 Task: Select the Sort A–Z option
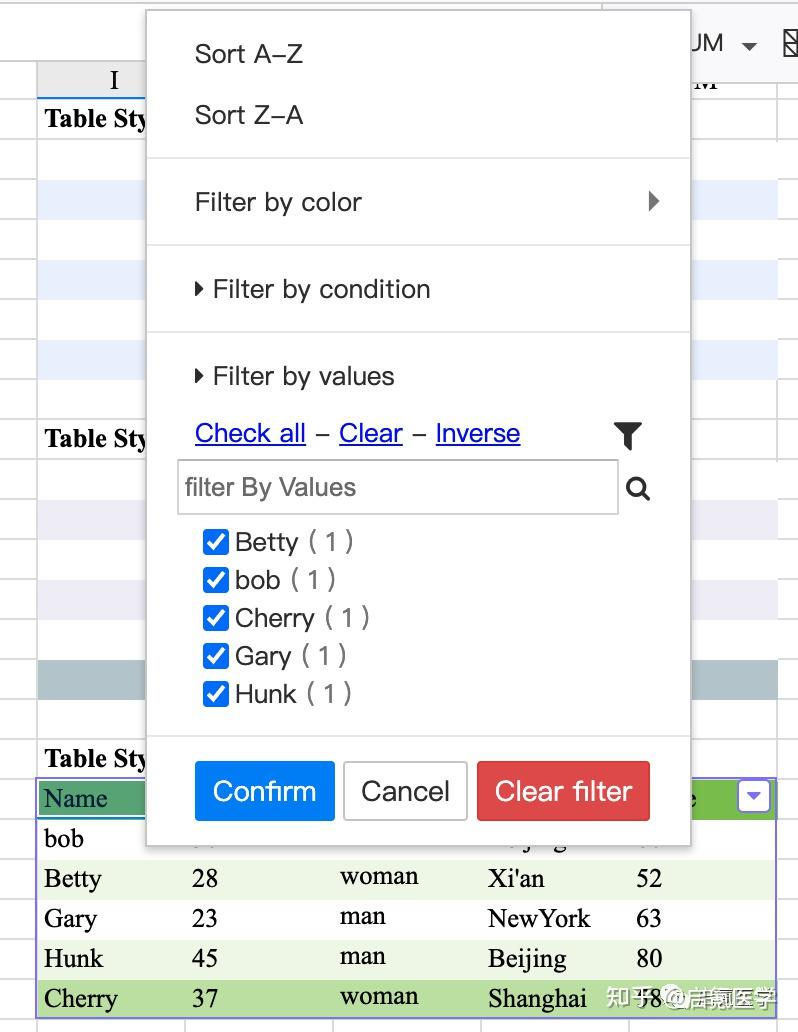pos(248,54)
